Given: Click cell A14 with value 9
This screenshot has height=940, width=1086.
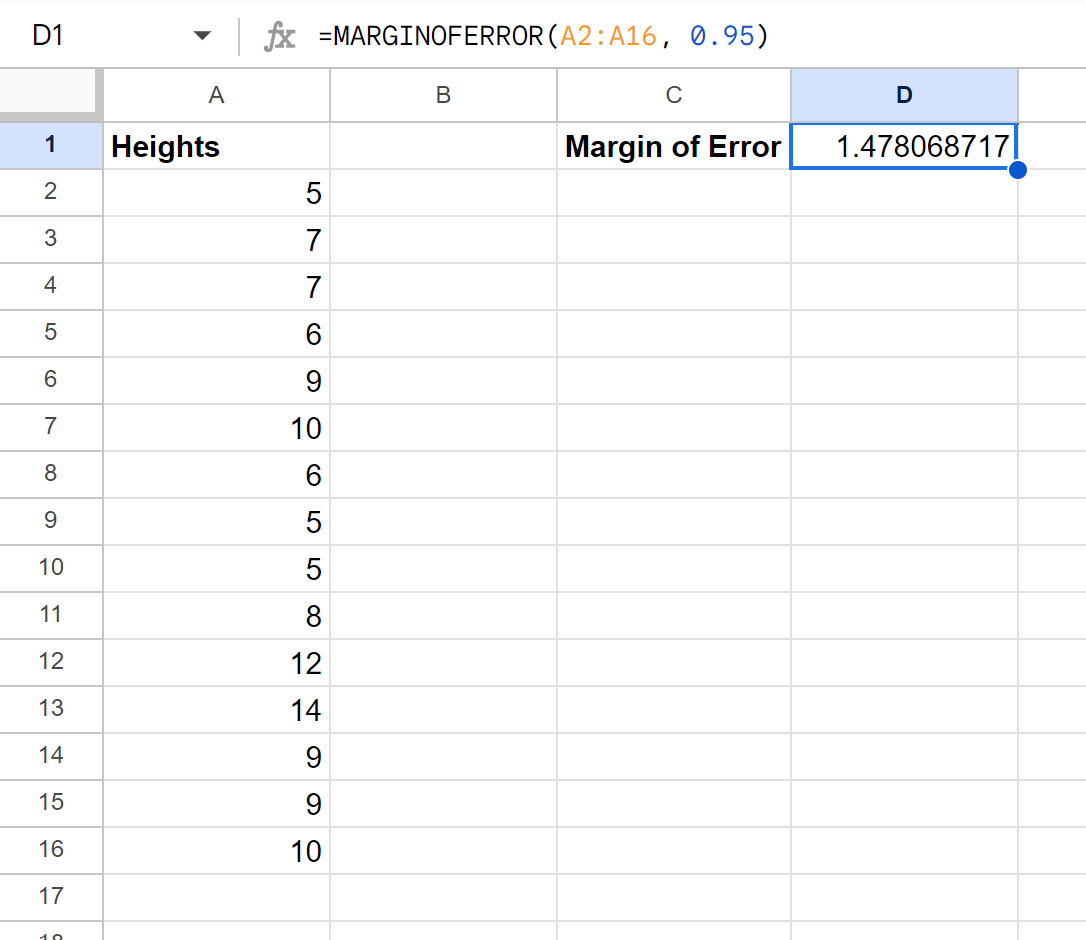Looking at the screenshot, I should pos(216,757).
